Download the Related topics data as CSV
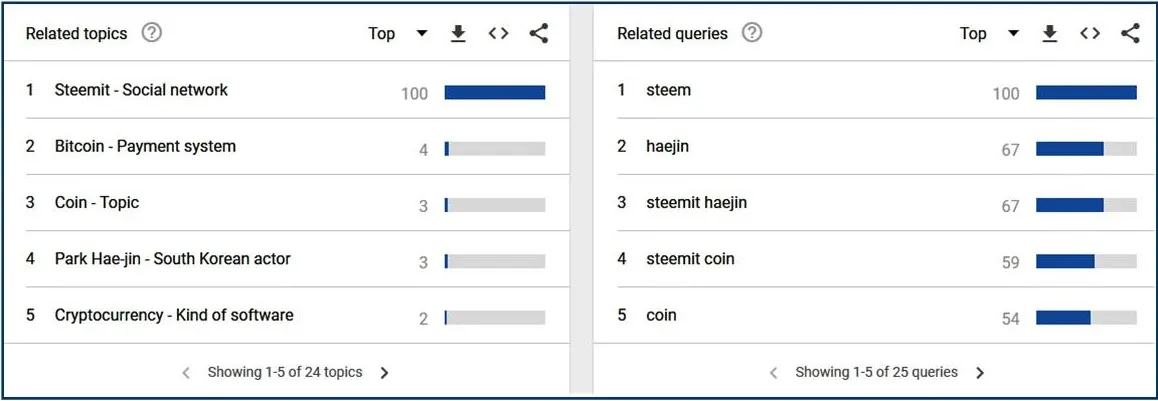The width and height of the screenshot is (1158, 401). coord(458,33)
